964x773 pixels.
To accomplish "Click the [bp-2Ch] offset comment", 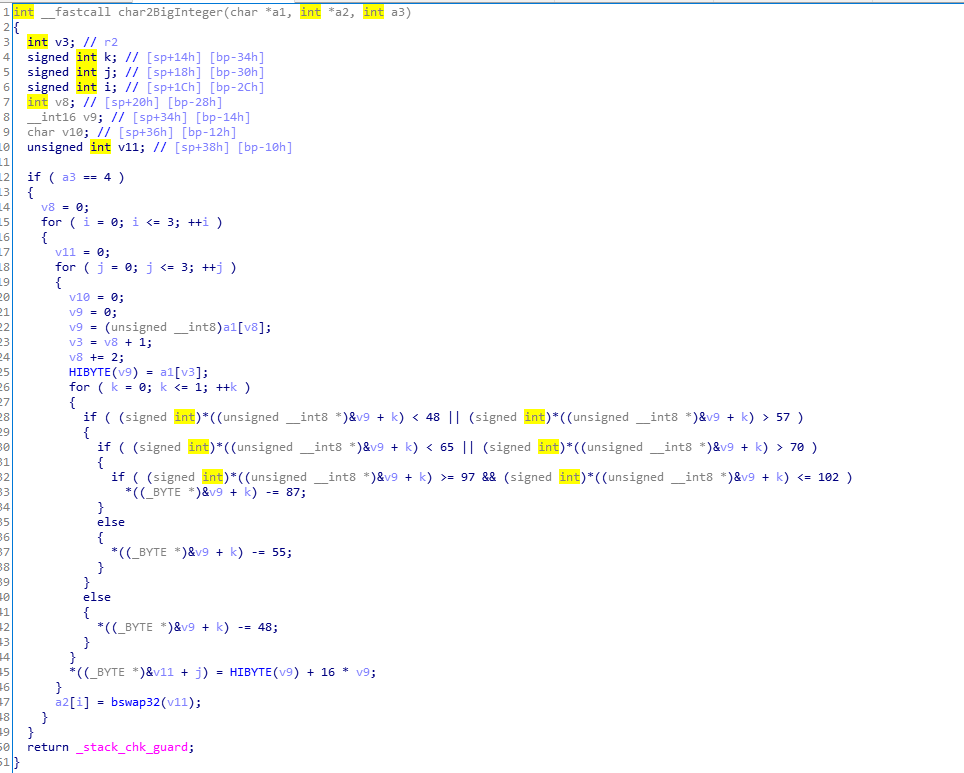I will 237,87.
